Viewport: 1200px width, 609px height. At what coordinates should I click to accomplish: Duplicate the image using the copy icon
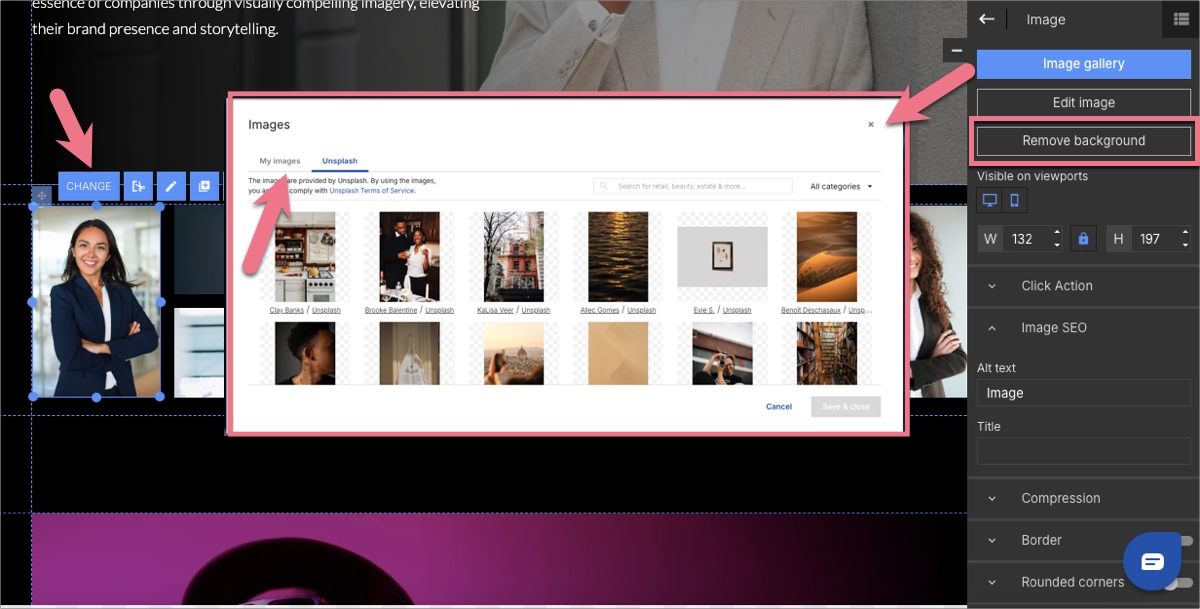coord(204,186)
